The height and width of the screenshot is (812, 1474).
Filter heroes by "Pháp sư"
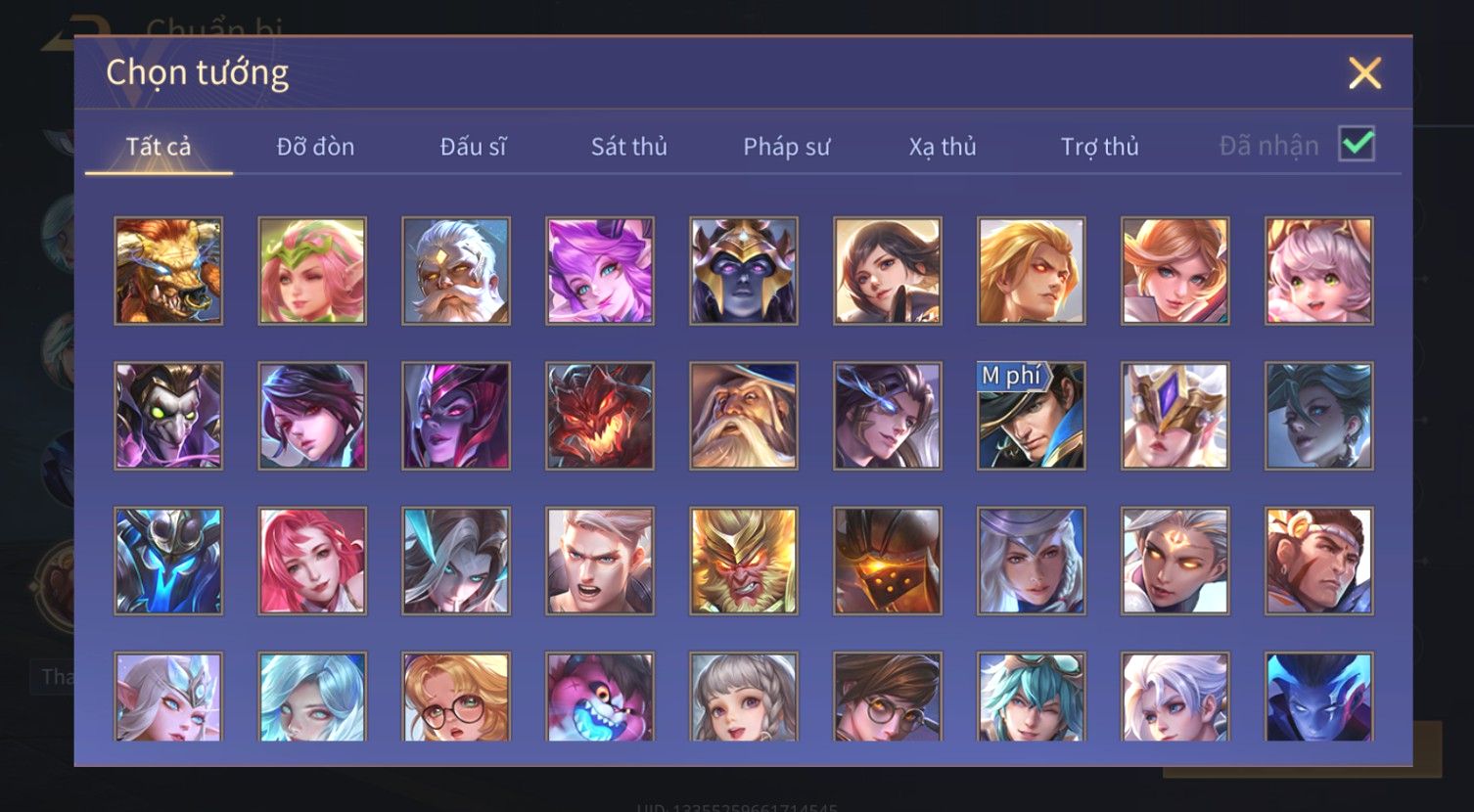[786, 147]
